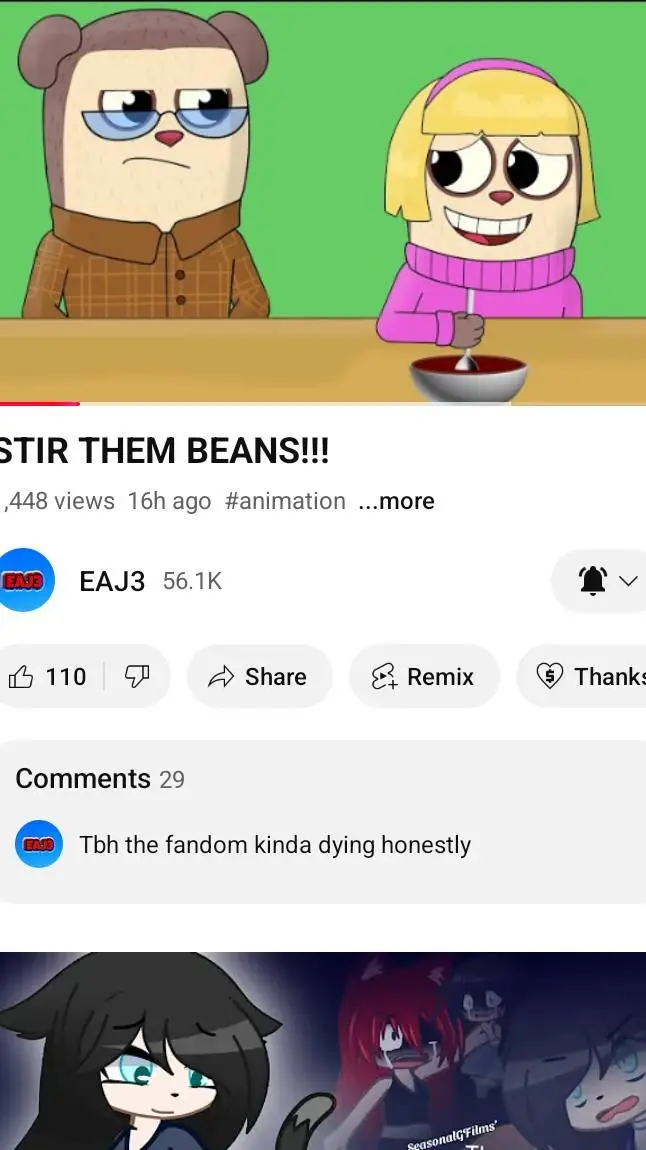Viewport: 646px width, 1150px height.
Task: Dislike the video with thumbs down icon
Action: [137, 677]
